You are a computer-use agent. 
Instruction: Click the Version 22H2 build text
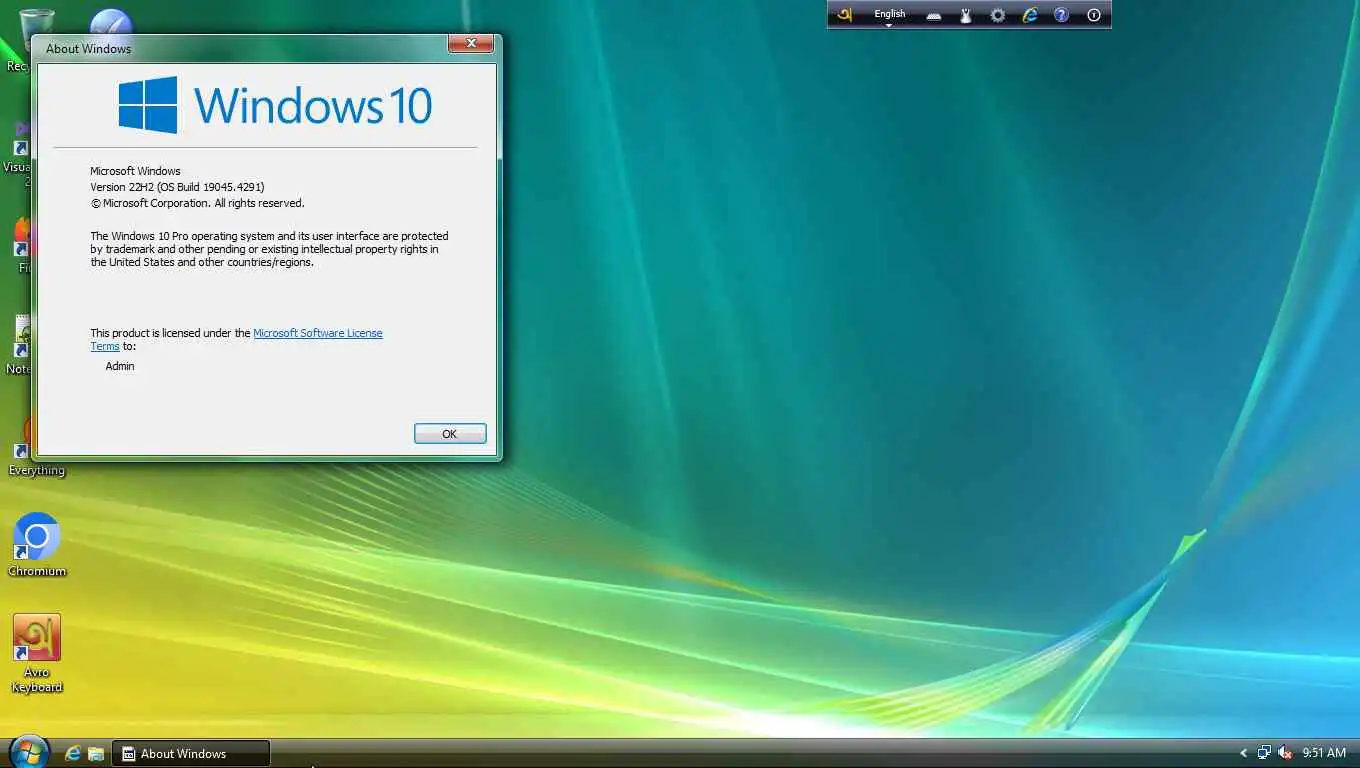point(177,187)
